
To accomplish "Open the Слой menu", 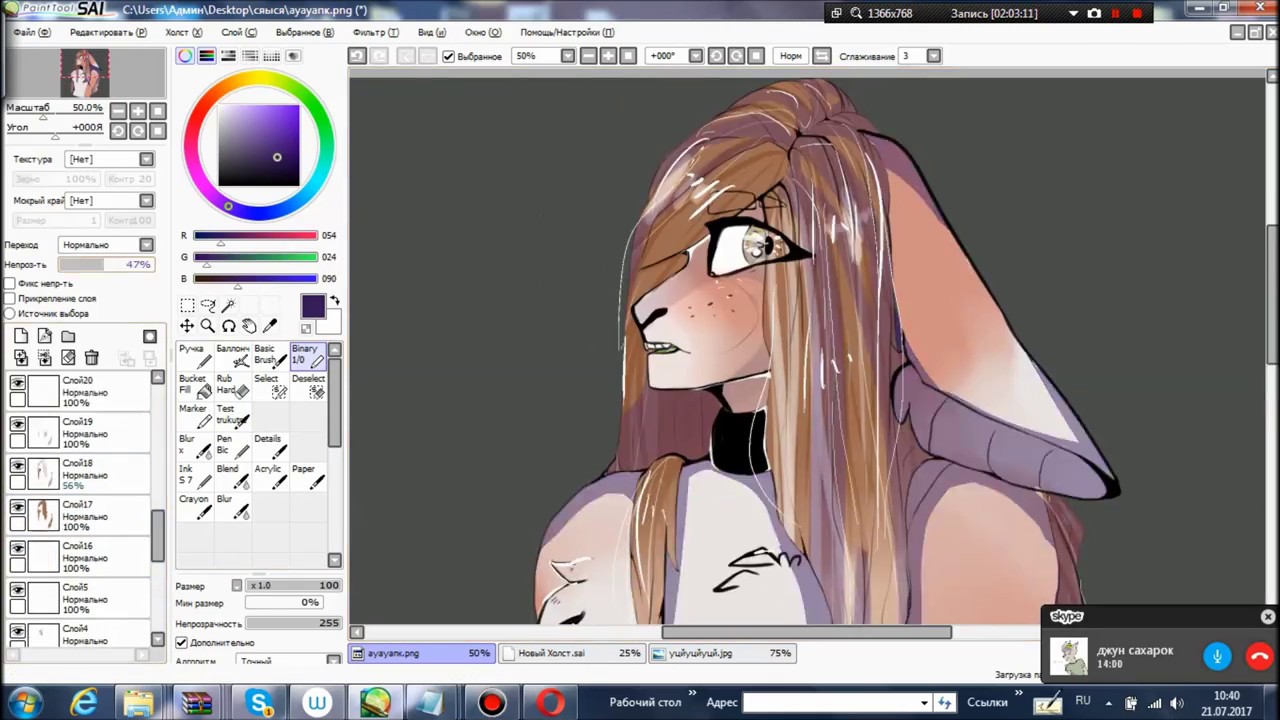I will (238, 32).
